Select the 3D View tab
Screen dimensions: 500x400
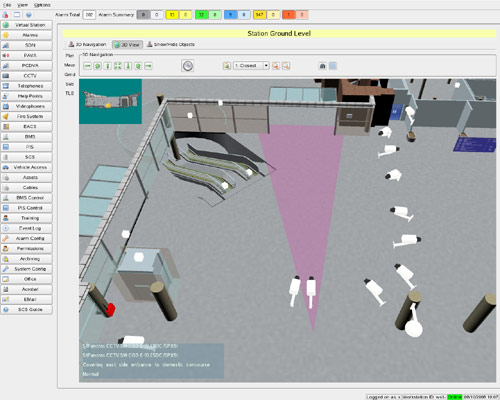[127, 45]
